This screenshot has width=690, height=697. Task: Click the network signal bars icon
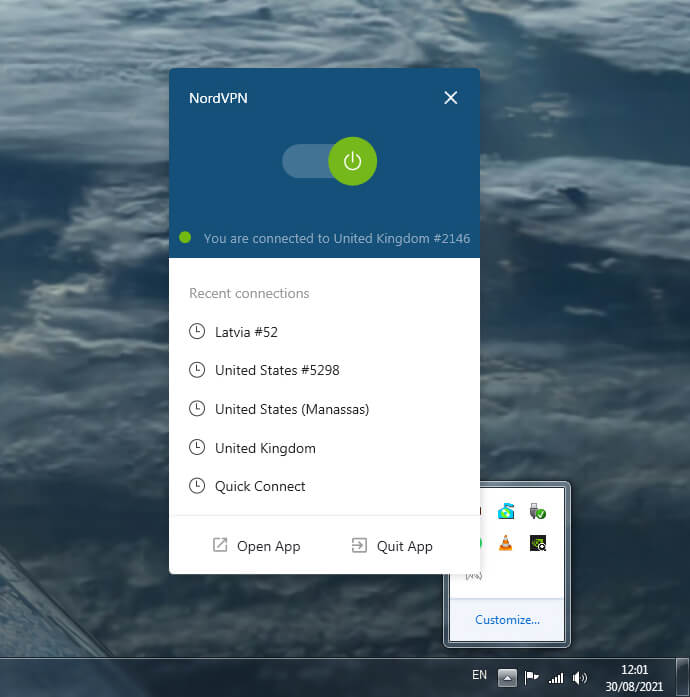pyautogui.click(x=556, y=678)
